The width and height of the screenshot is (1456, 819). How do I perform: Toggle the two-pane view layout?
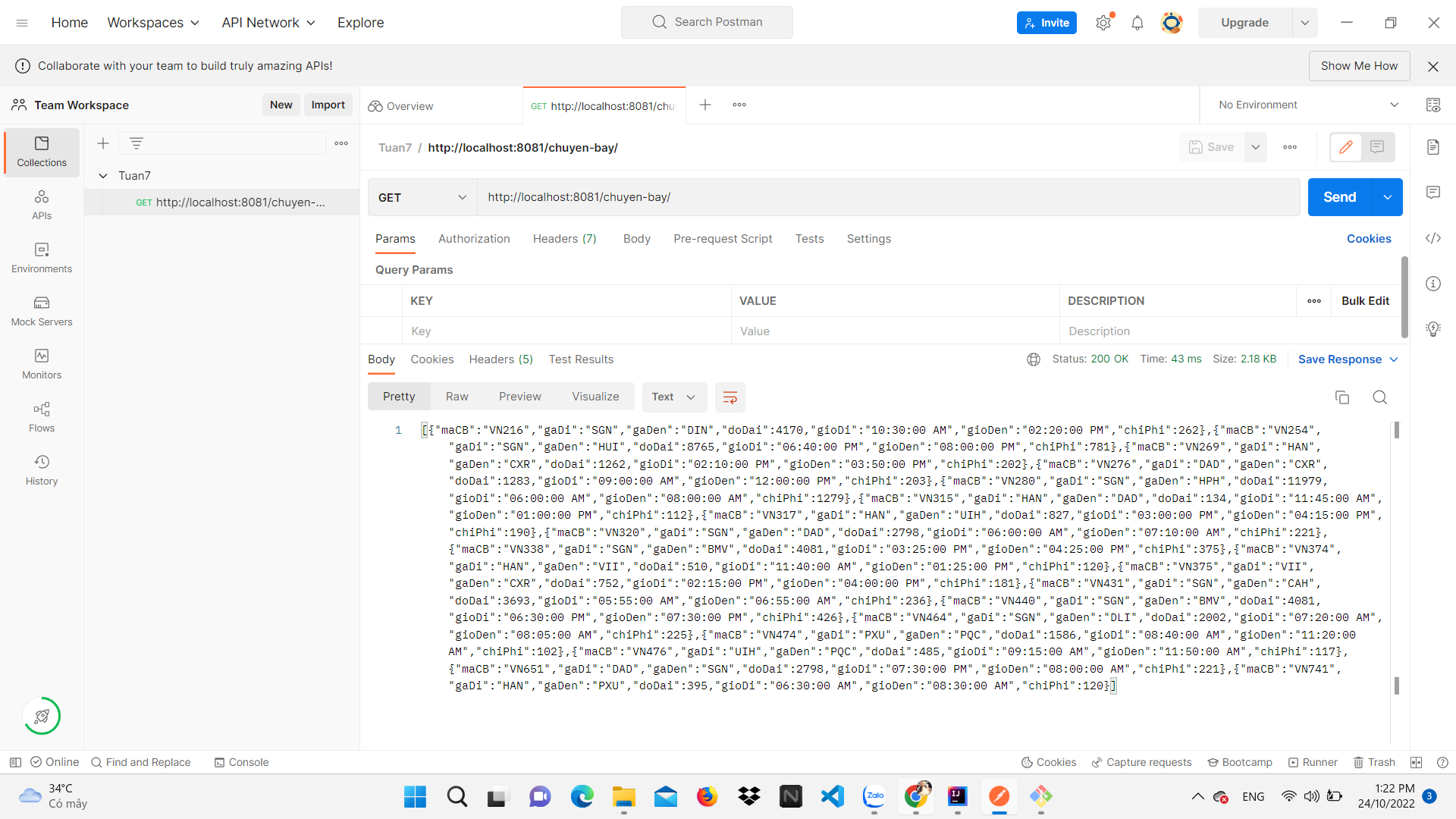(x=1417, y=762)
